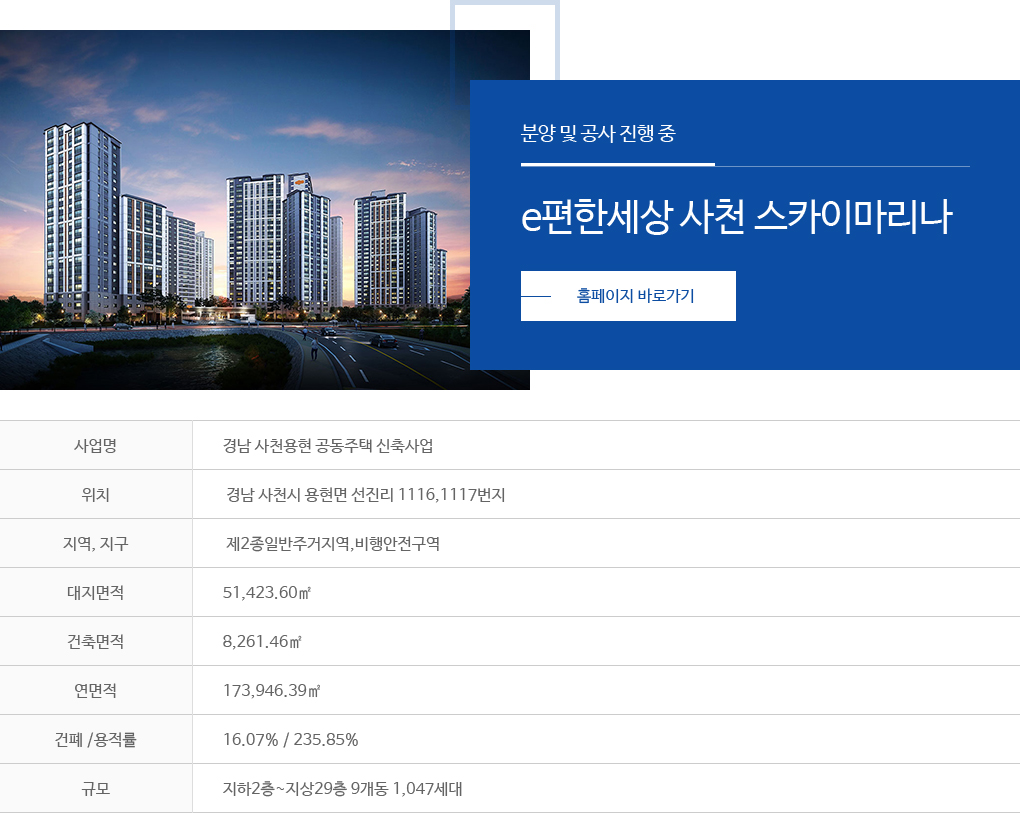Click the 건축면적 row label
This screenshot has width=1020, height=813.
[x=96, y=641]
